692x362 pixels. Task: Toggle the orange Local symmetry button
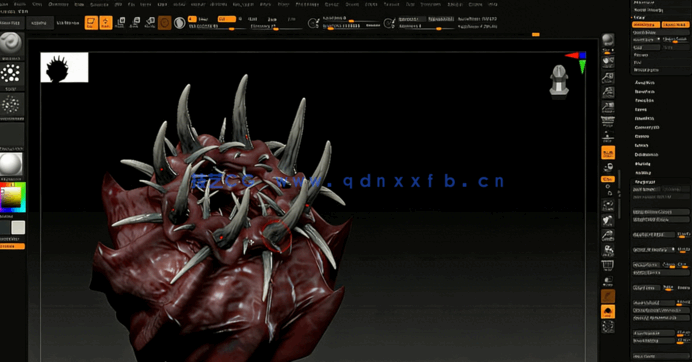(608, 153)
